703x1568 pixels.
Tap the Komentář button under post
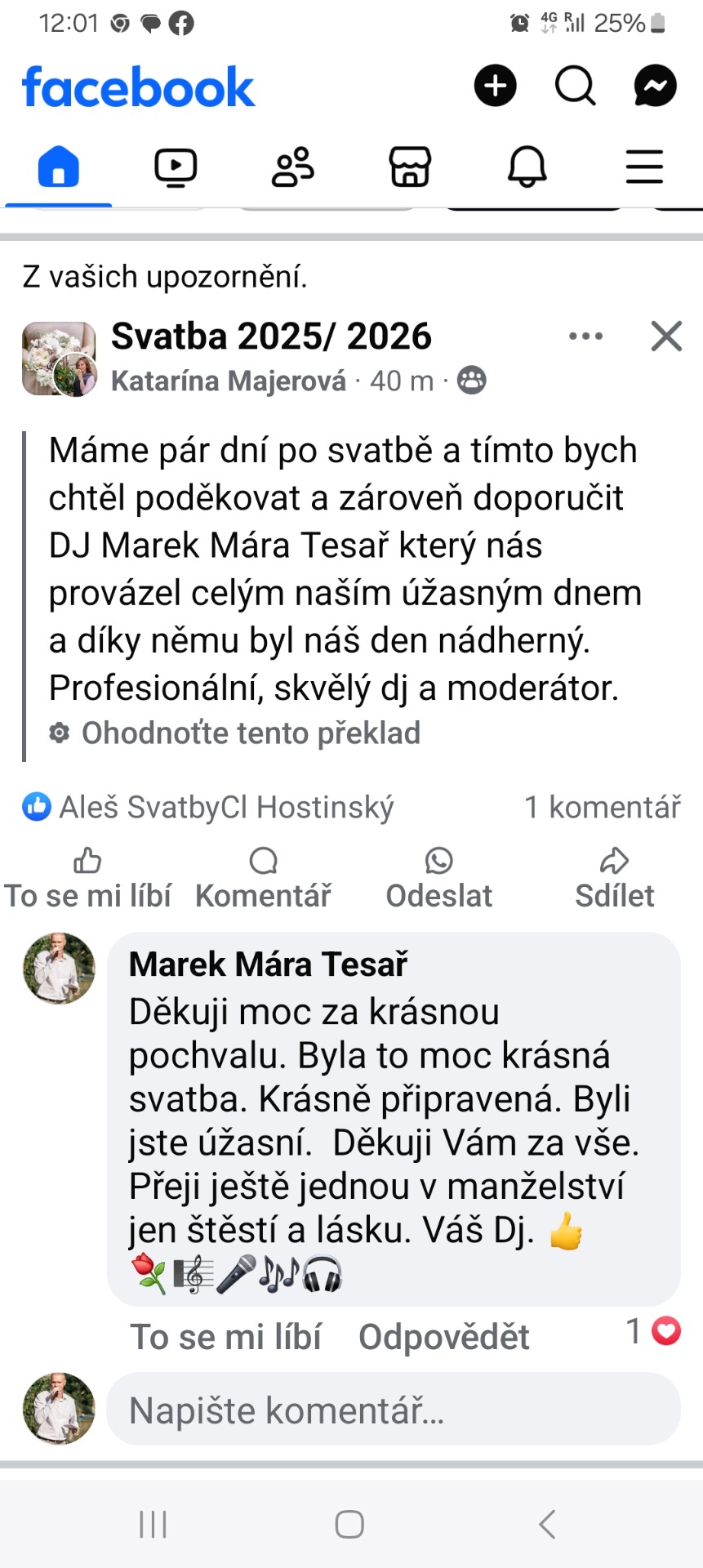point(263,879)
